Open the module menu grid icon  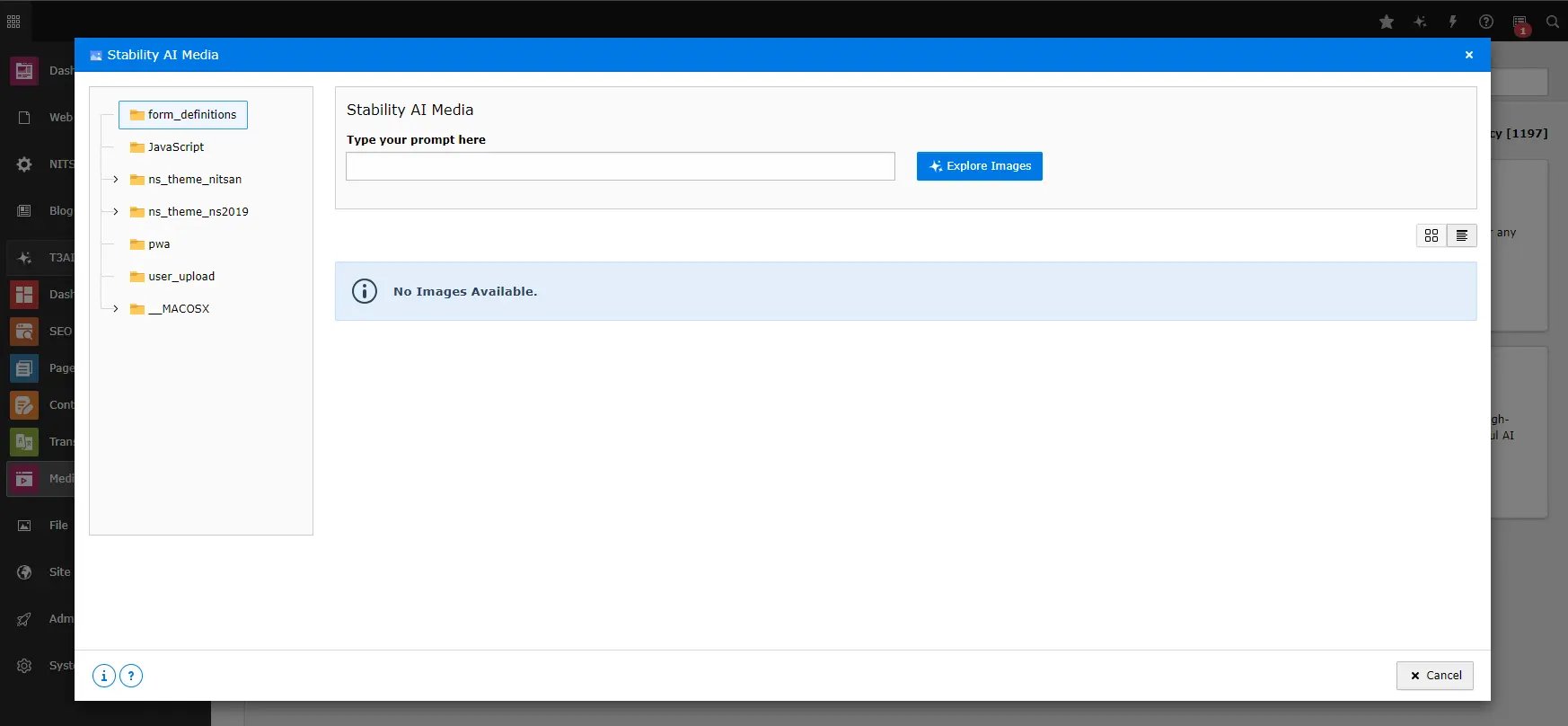(13, 21)
